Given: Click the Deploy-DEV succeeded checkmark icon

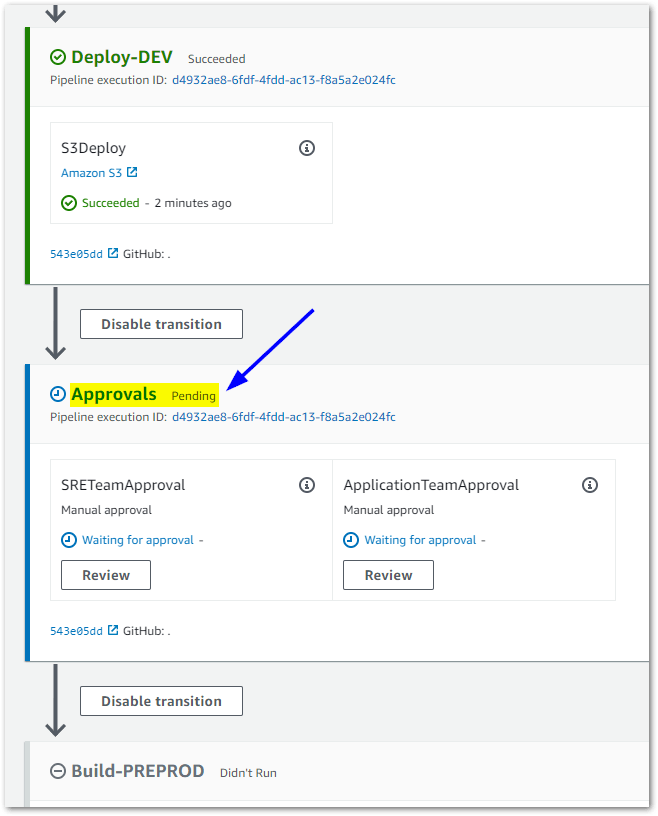Looking at the screenshot, I should click(58, 57).
